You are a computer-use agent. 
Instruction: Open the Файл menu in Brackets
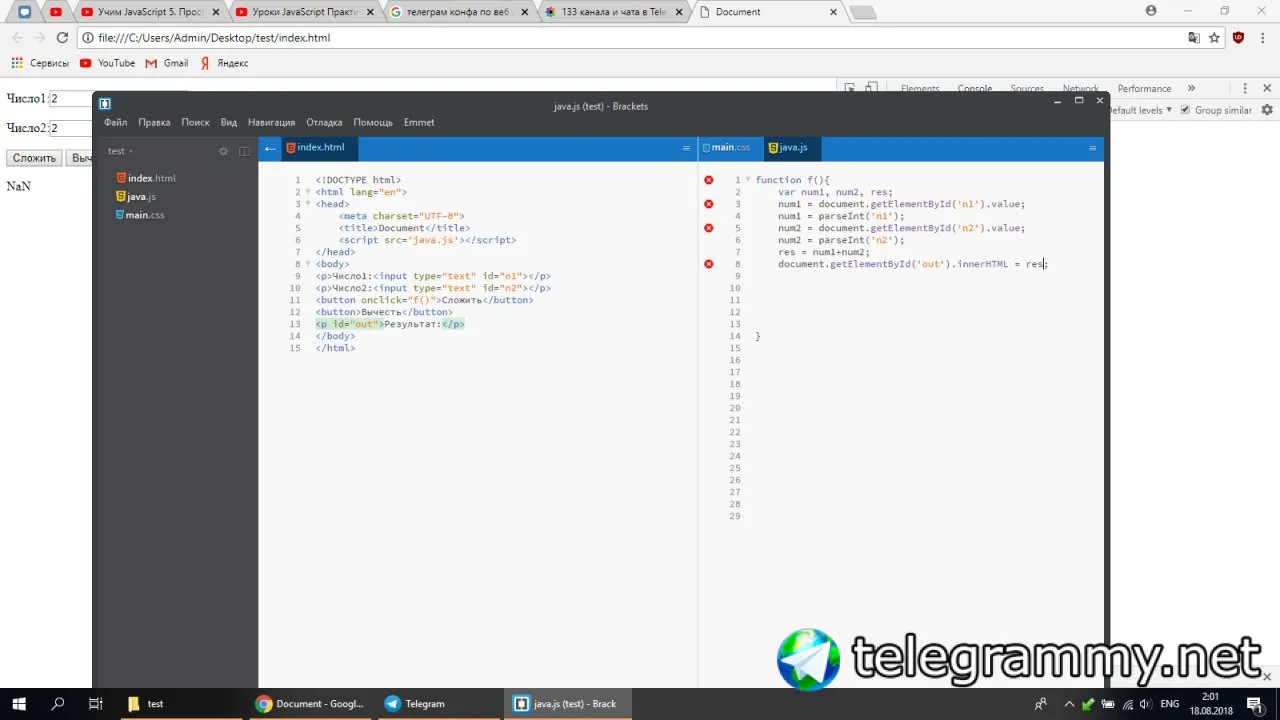click(x=115, y=122)
